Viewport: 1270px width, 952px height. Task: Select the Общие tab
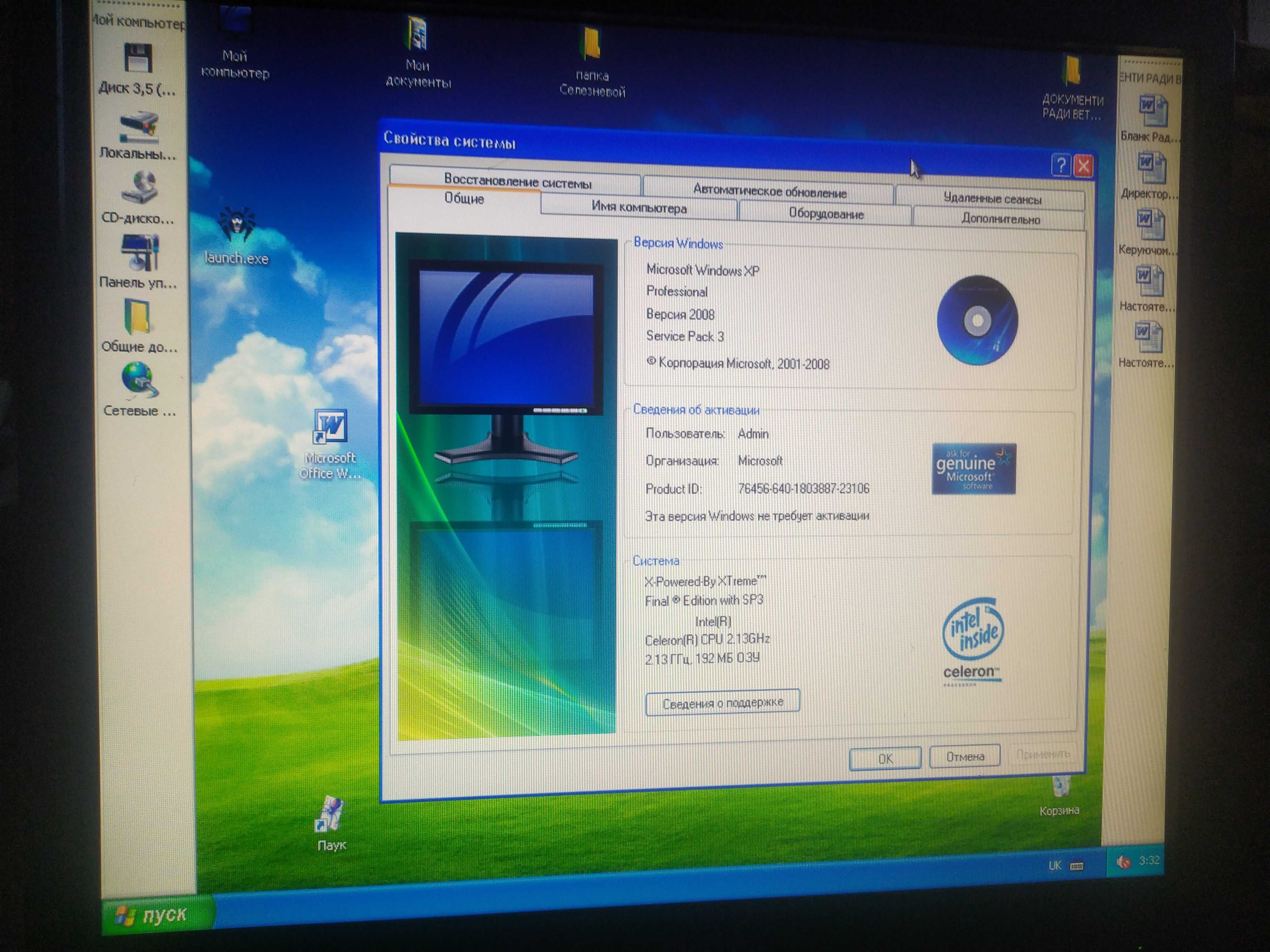pyautogui.click(x=464, y=199)
